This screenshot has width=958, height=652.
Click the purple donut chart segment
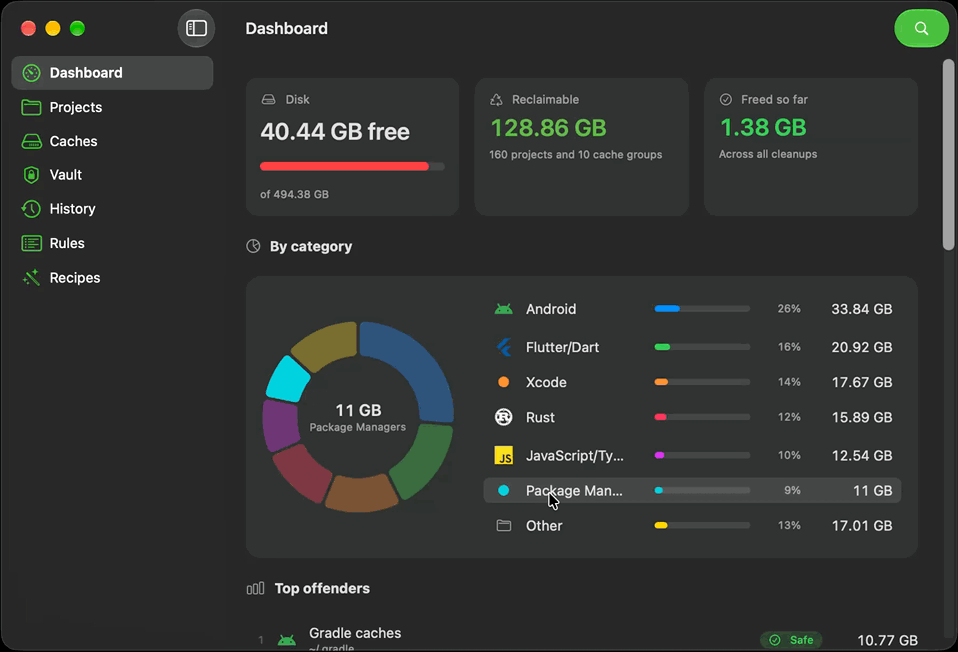[x=280, y=425]
